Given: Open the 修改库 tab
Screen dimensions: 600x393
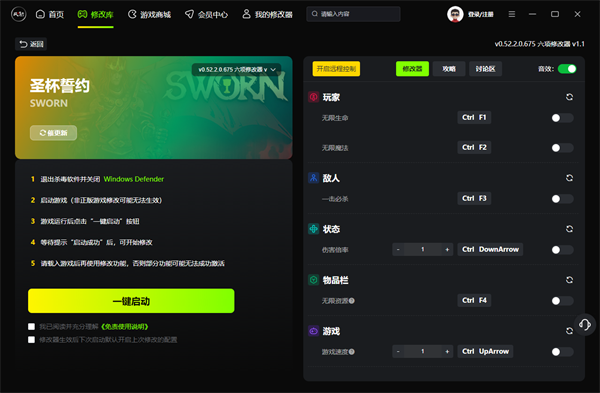Looking at the screenshot, I should point(95,15).
